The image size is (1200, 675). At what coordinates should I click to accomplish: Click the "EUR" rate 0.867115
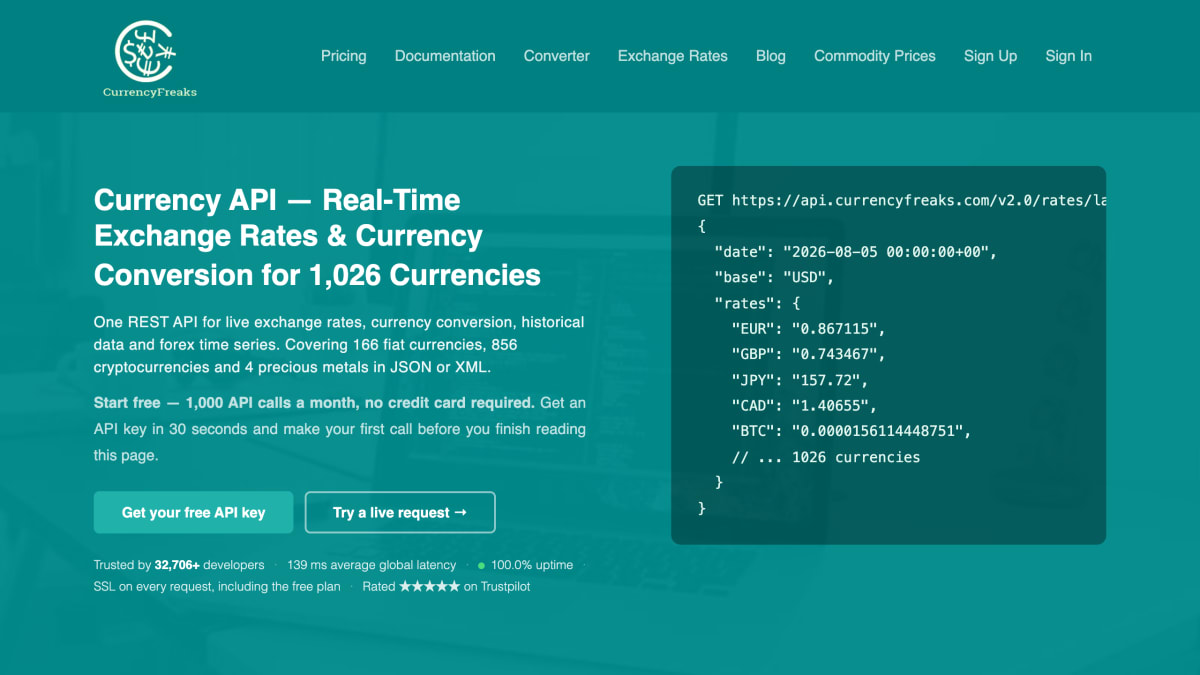pyautogui.click(x=809, y=329)
